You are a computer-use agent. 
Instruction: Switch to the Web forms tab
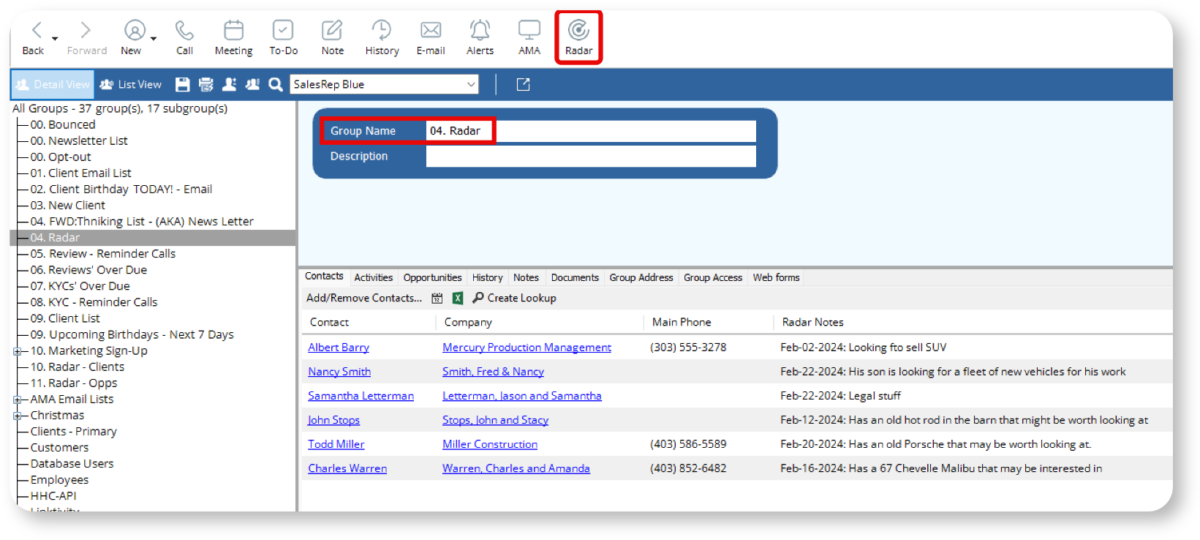coord(776,277)
